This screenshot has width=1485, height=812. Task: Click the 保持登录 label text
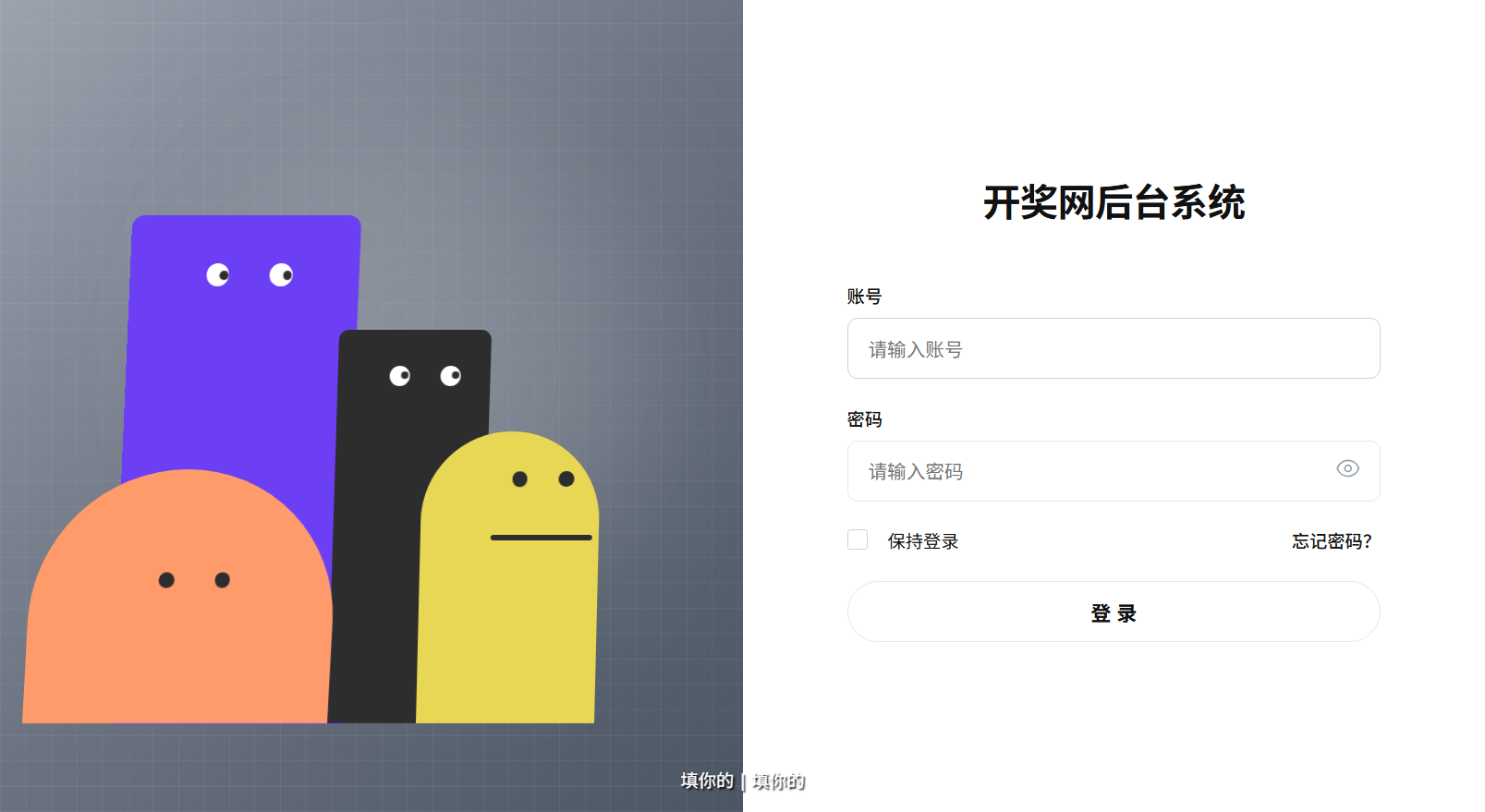[923, 541]
